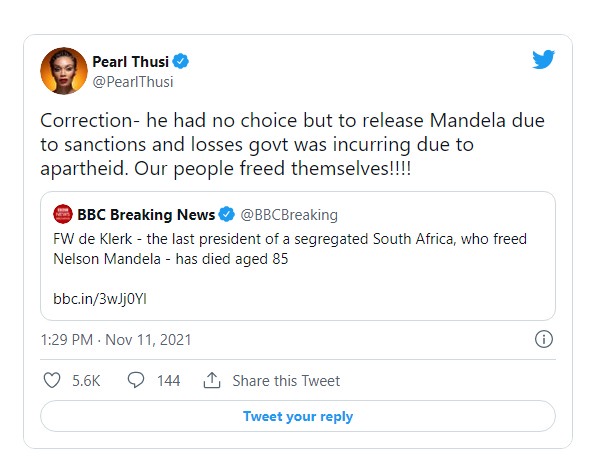This screenshot has width=604, height=469.
Task: Click the Pearl Thusi display name
Action: 131,62
